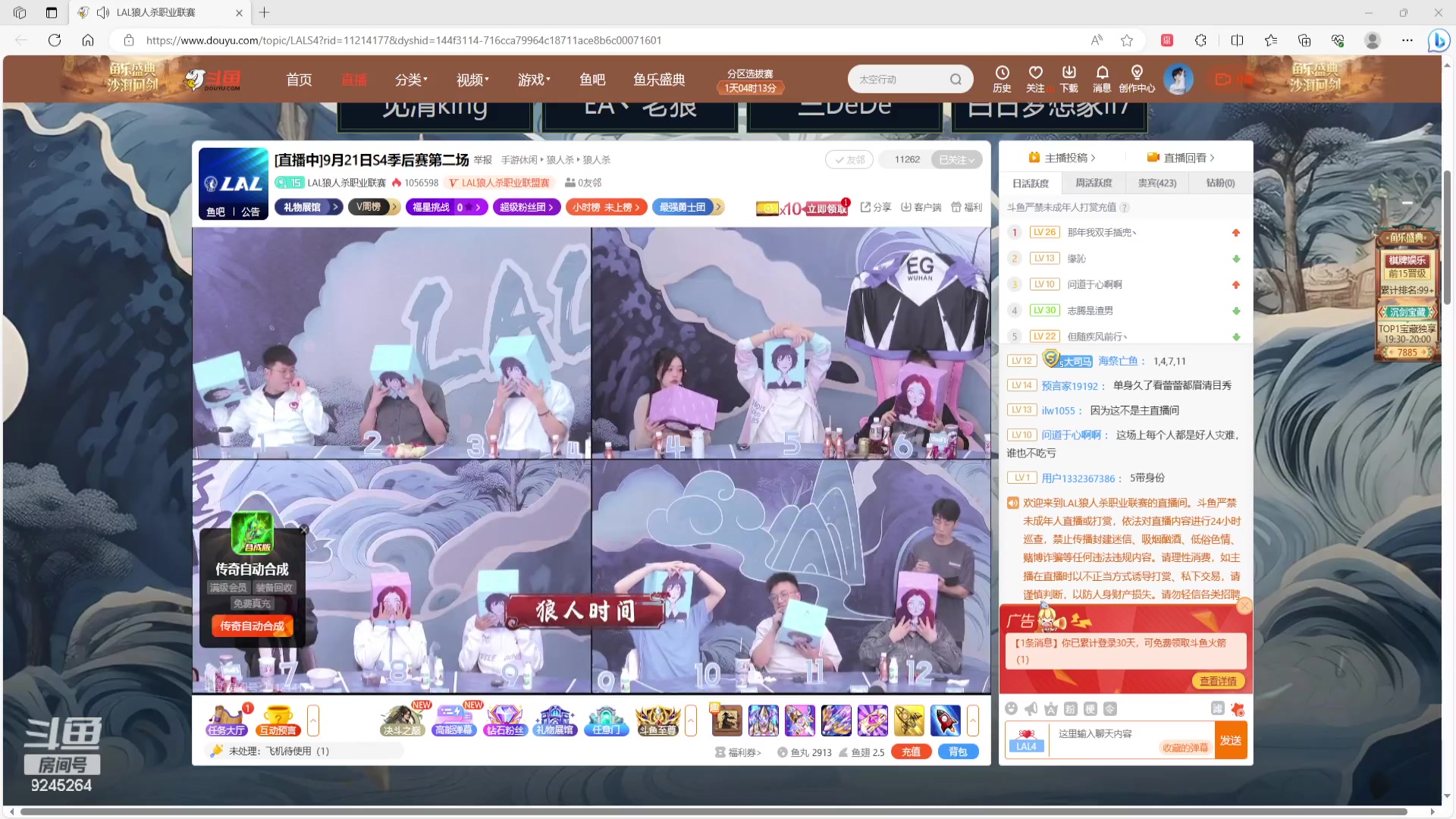Click the 分享 share icon above the player
1456x819 pixels.
[x=874, y=207]
